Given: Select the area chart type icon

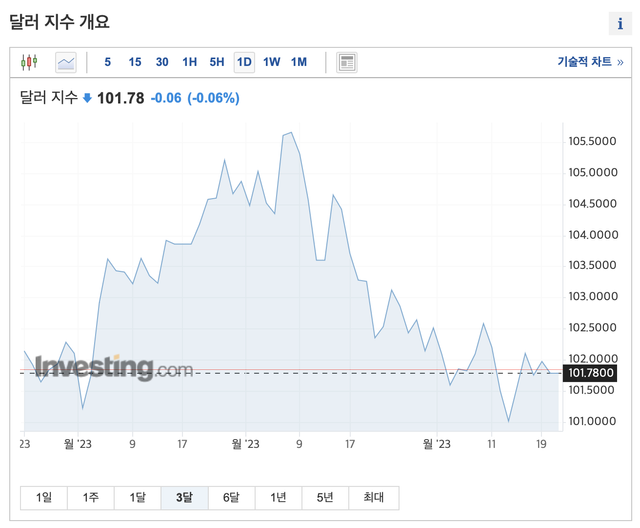Looking at the screenshot, I should pos(66,62).
